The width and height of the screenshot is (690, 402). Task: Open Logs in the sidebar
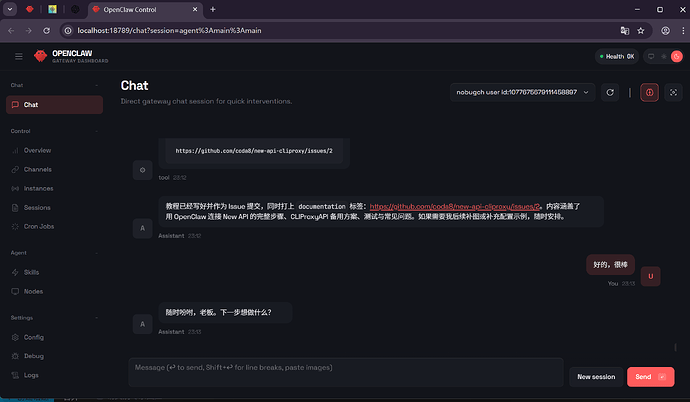(x=55, y=375)
